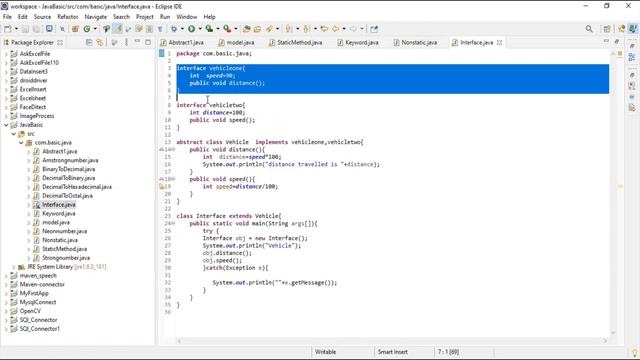This screenshot has width=640, height=360.
Task: Click the Search flashlight toolbar icon
Action: [x=269, y=29]
